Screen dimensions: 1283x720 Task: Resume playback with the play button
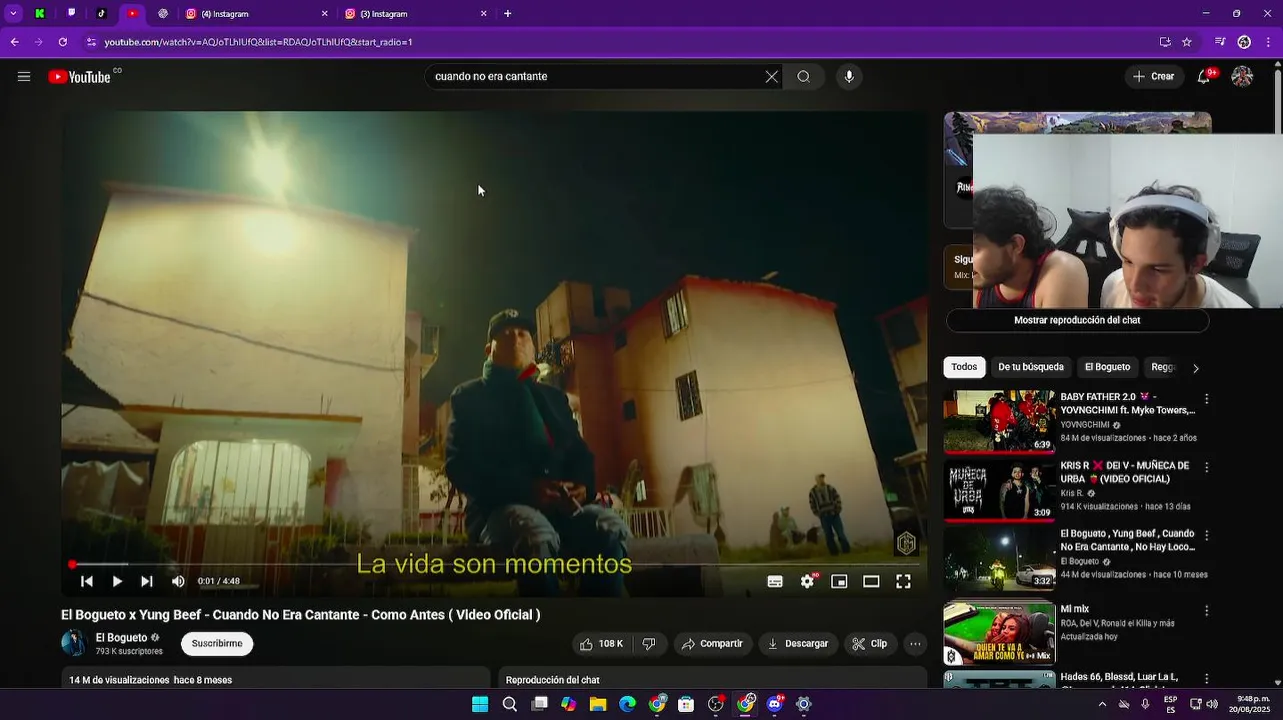[x=117, y=581]
